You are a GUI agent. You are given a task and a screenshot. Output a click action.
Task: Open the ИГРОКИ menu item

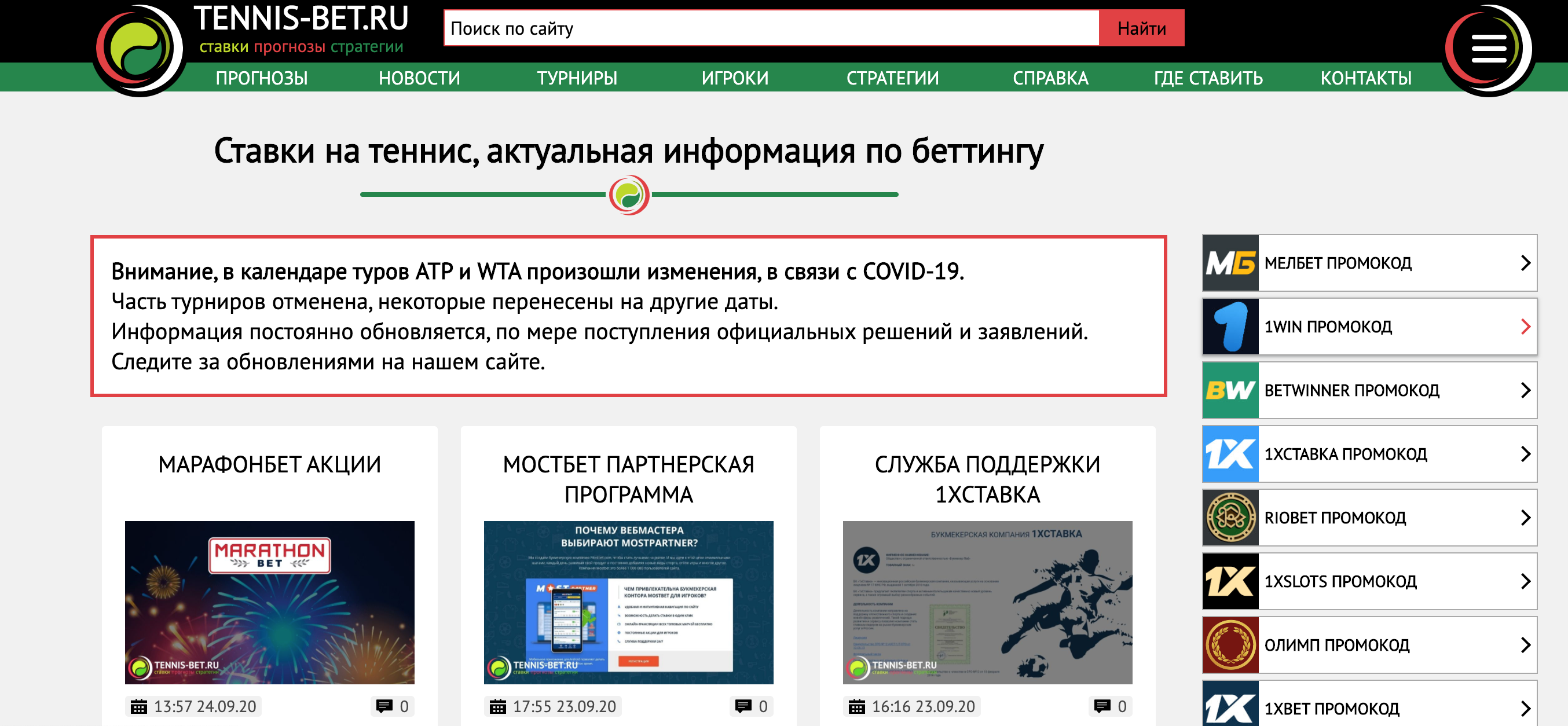[735, 78]
